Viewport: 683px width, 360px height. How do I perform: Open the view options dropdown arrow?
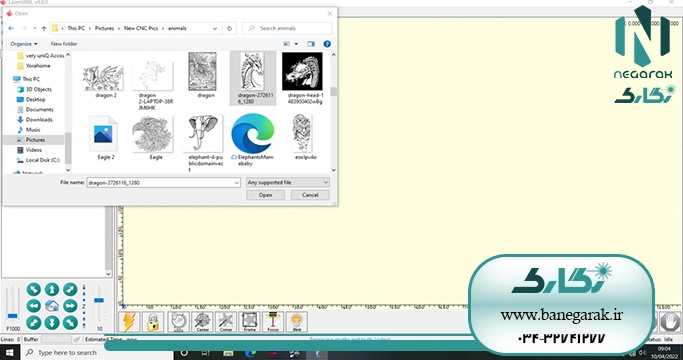pyautogui.click(x=296, y=44)
